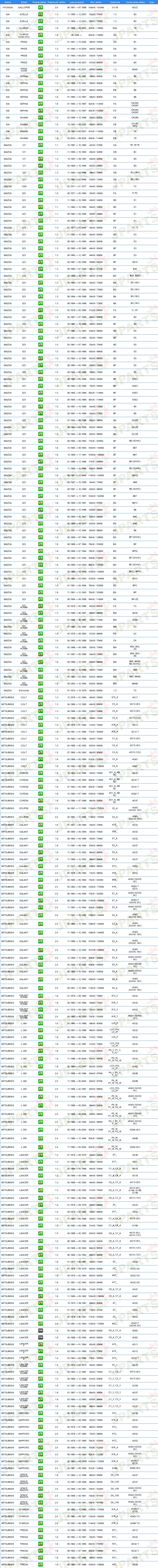Open the green icon in the MAZDA 818 kombi row

coord(41,690)
